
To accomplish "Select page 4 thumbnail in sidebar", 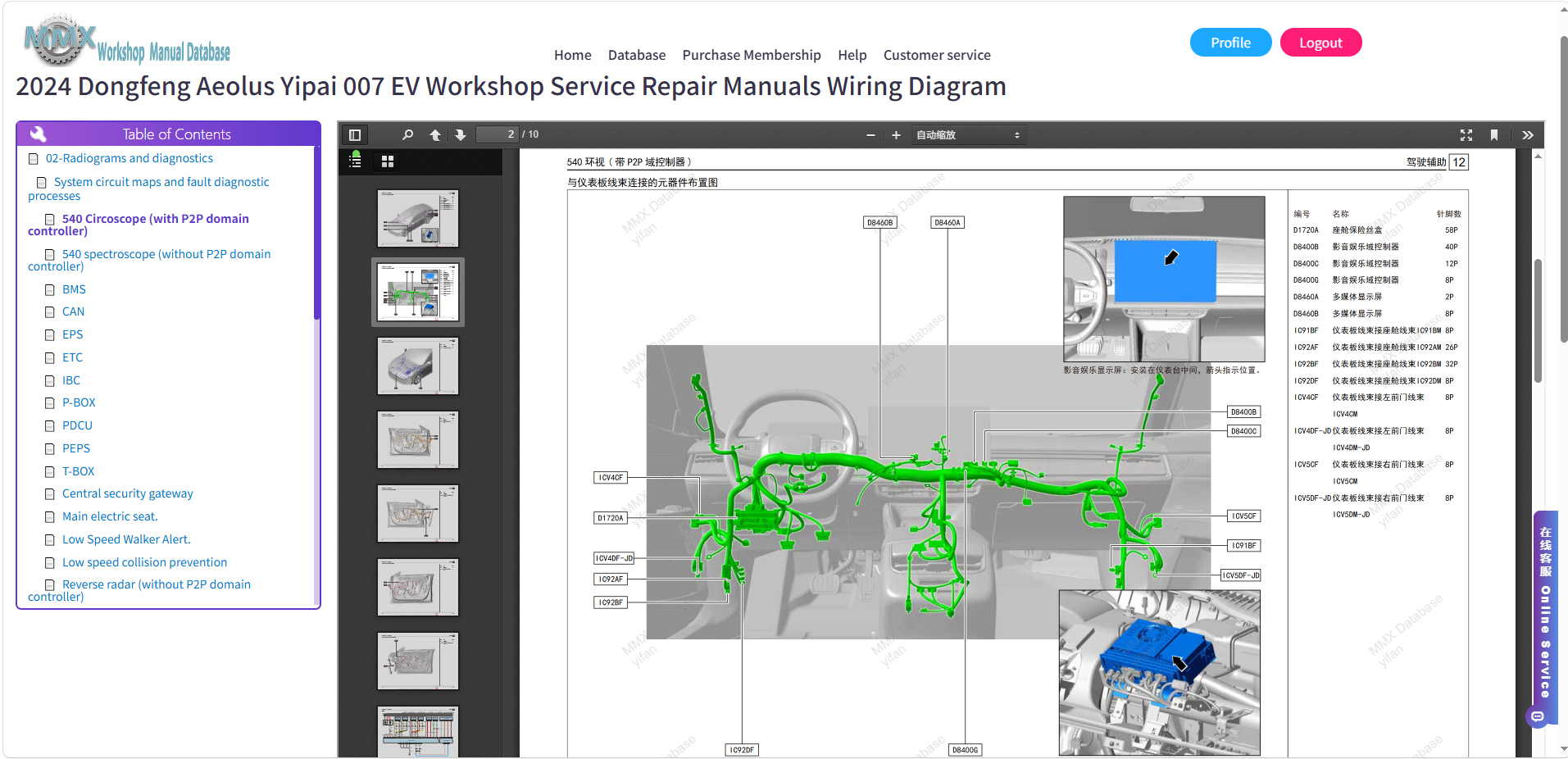I will pos(418,439).
